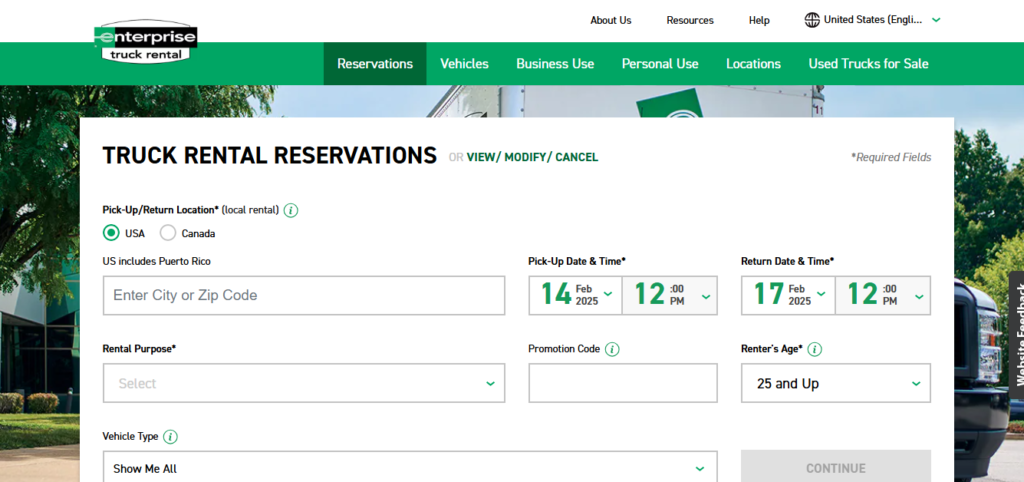Open info icon beside Pick-Up/Return Location
This screenshot has width=1024, height=482.
[291, 210]
